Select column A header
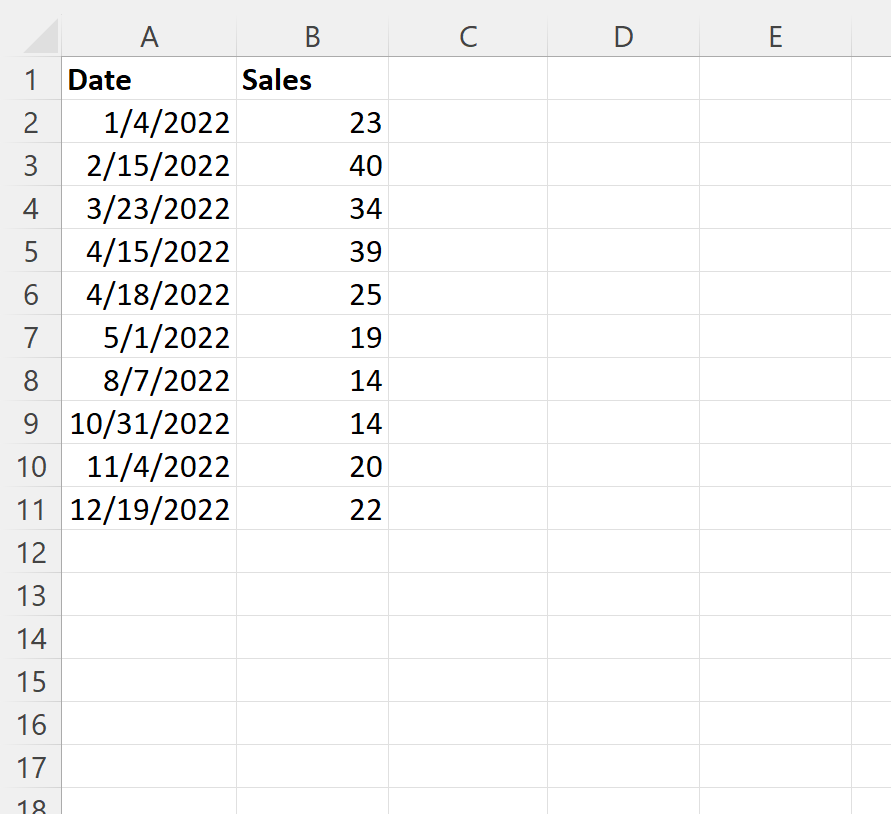891x814 pixels. point(149,37)
